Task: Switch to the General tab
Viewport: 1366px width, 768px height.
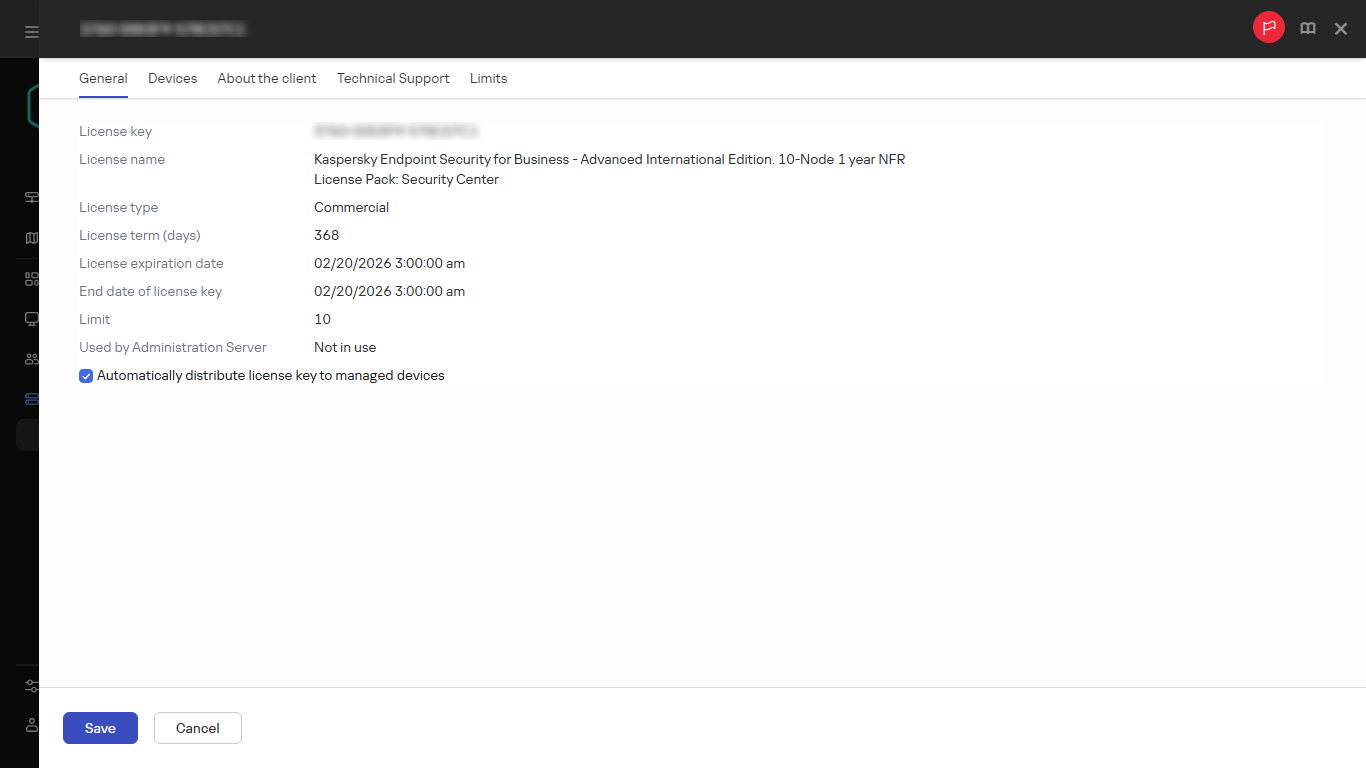Action: point(103,78)
